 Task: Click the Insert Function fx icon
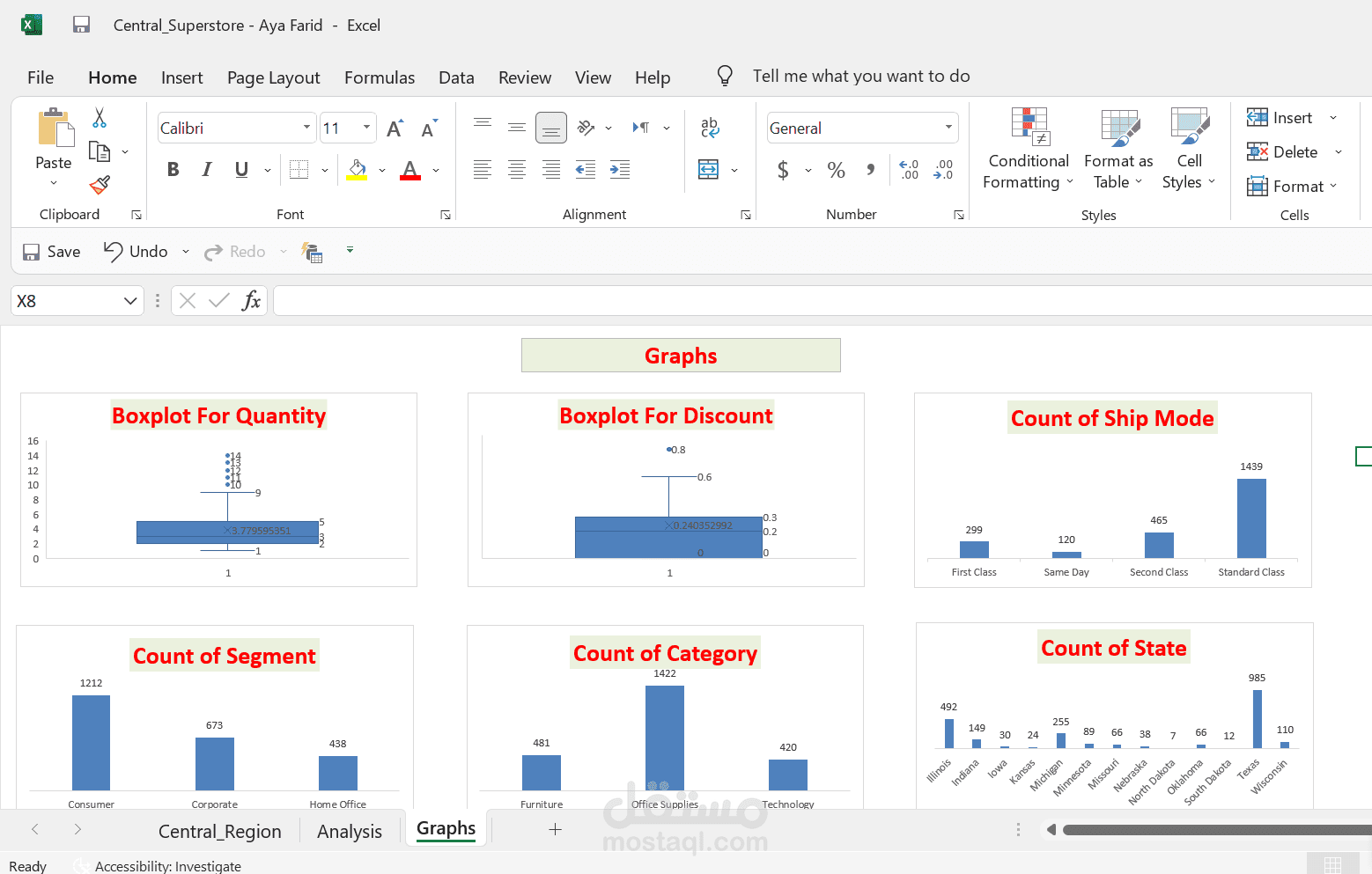click(251, 301)
